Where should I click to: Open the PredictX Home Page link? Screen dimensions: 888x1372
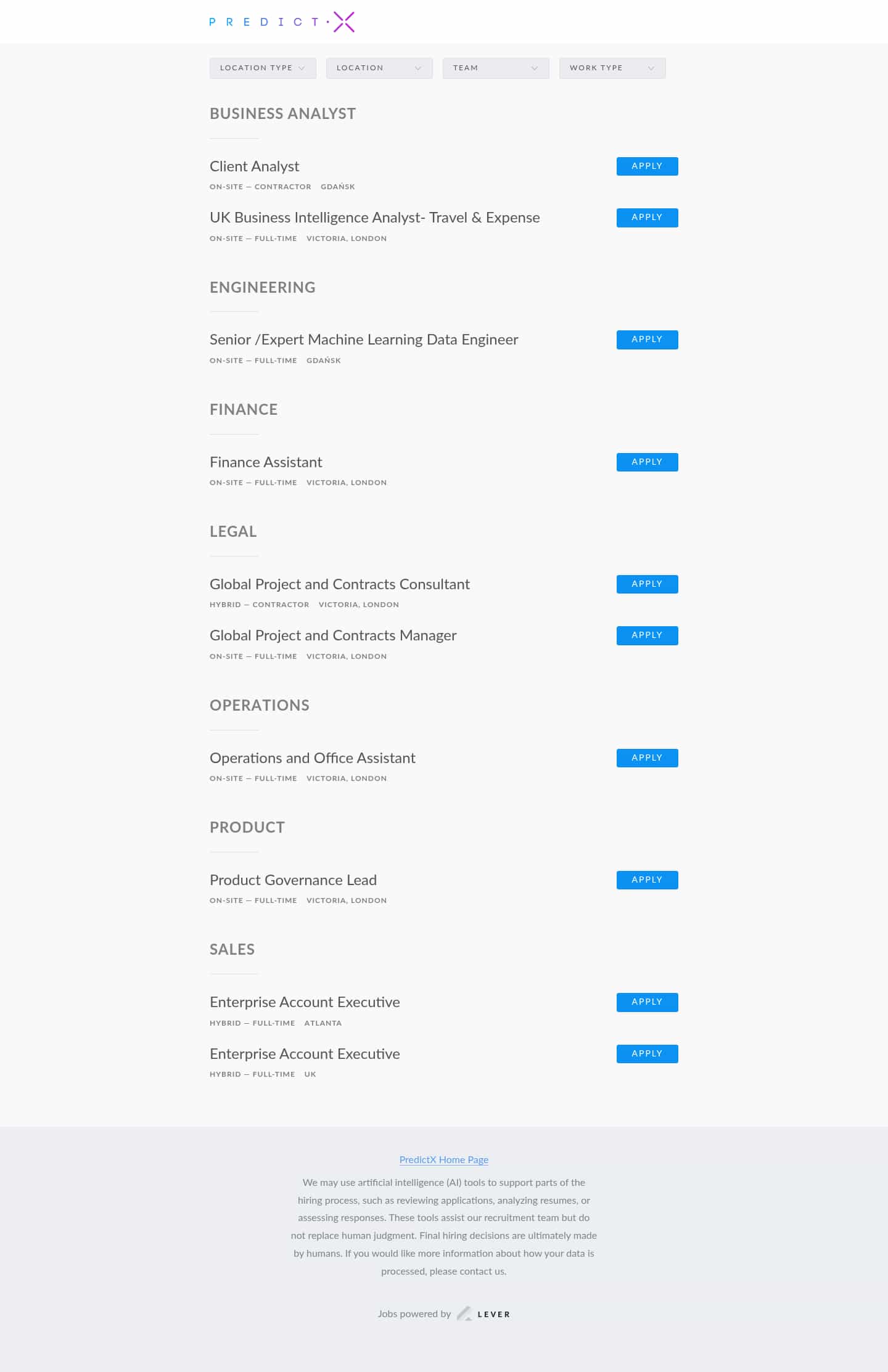[444, 1159]
